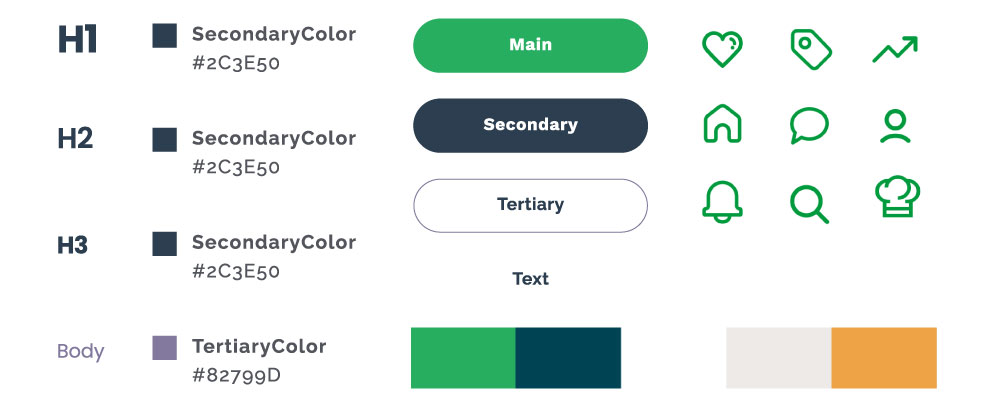Image resolution: width=987 pixels, height=413 pixels.
Task: Pick the dark teal palette swatch
Action: 568,358
